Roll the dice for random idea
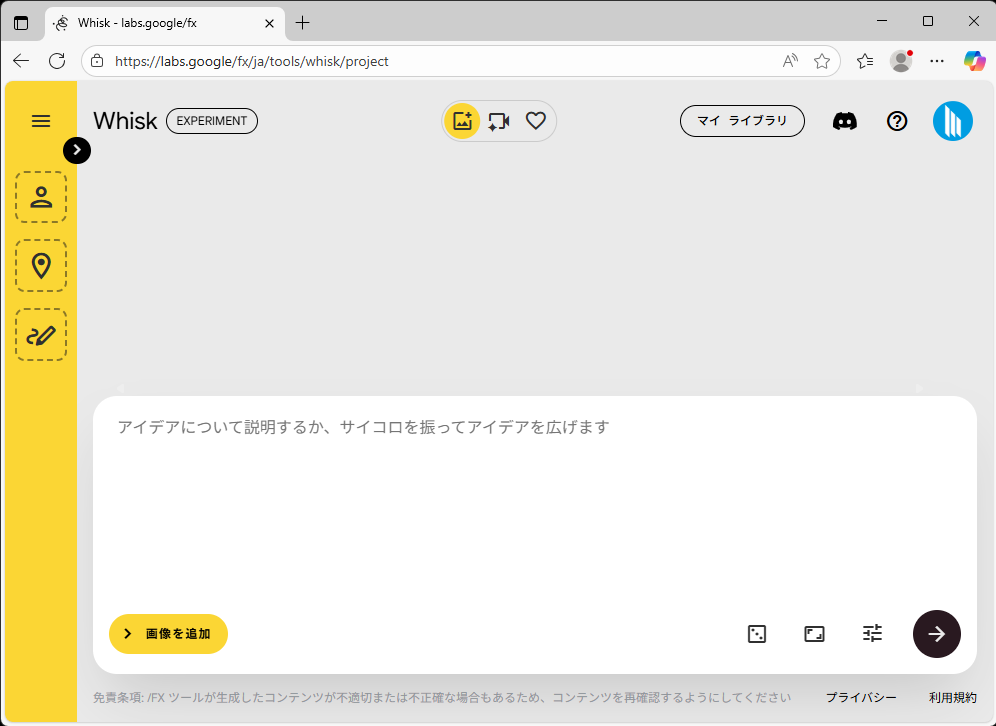 tap(757, 634)
